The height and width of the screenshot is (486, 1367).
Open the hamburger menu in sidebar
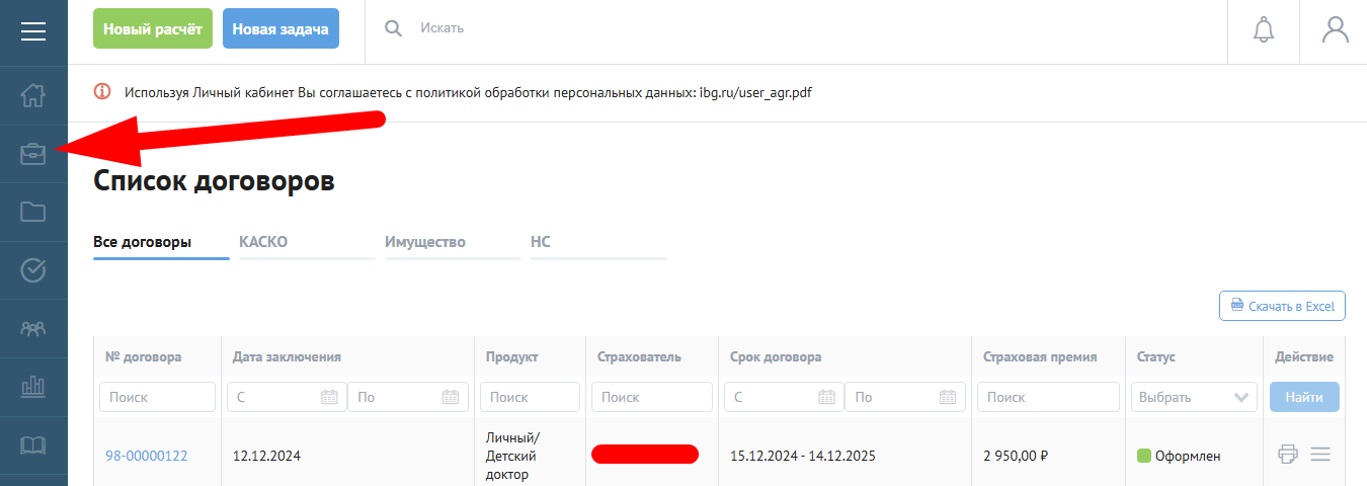34,32
